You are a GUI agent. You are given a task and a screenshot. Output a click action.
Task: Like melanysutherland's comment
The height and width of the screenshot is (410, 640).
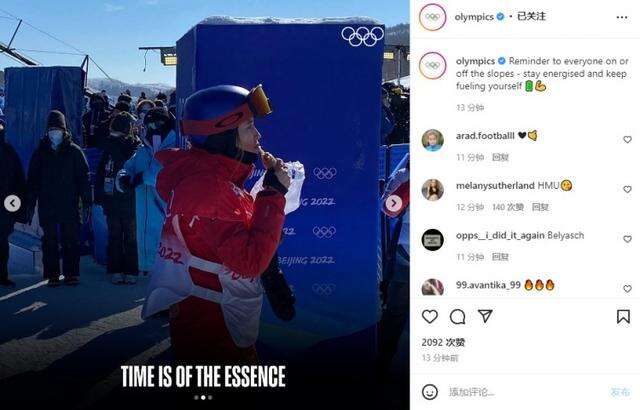627,189
